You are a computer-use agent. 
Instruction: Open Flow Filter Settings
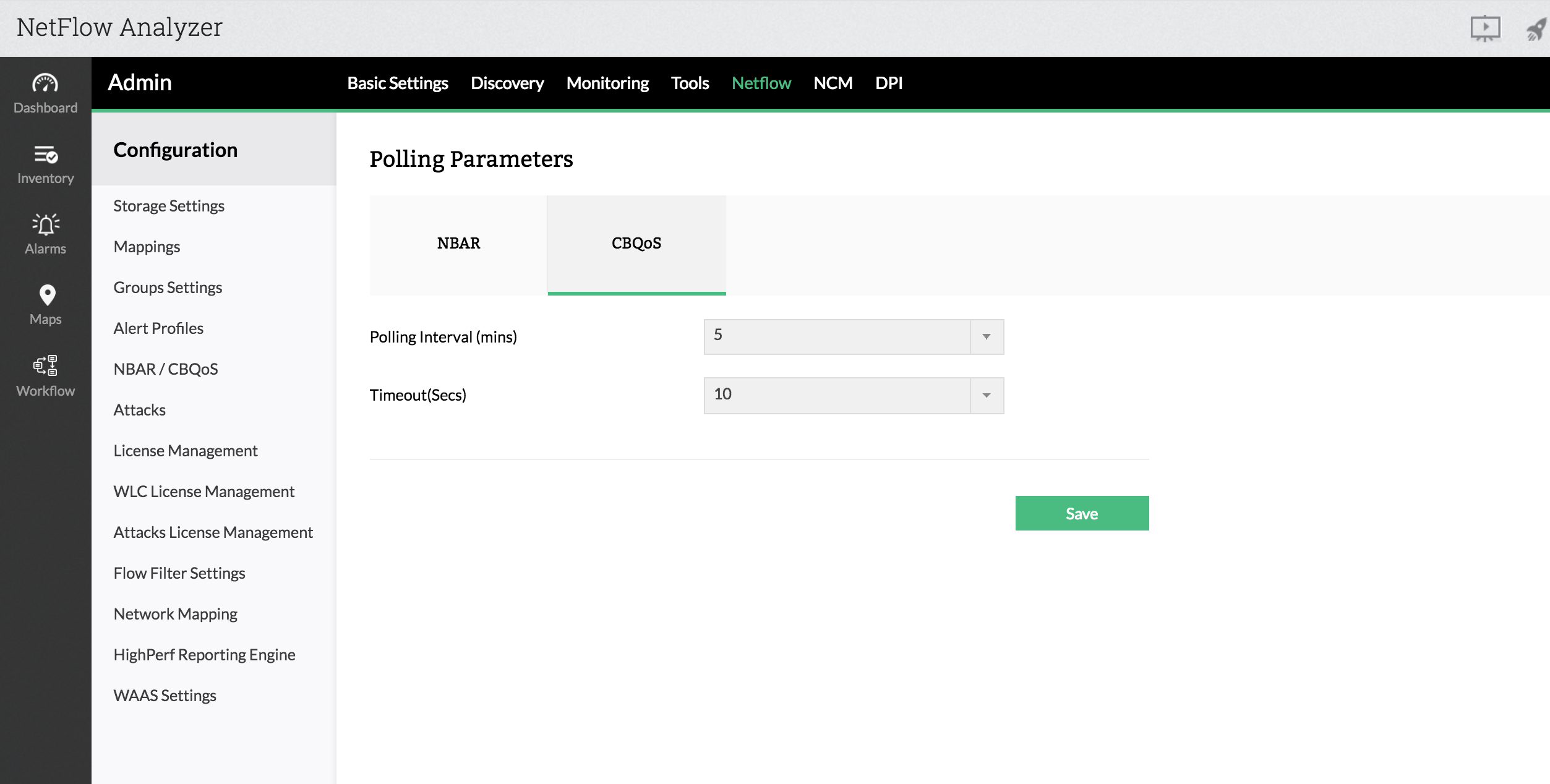click(179, 573)
